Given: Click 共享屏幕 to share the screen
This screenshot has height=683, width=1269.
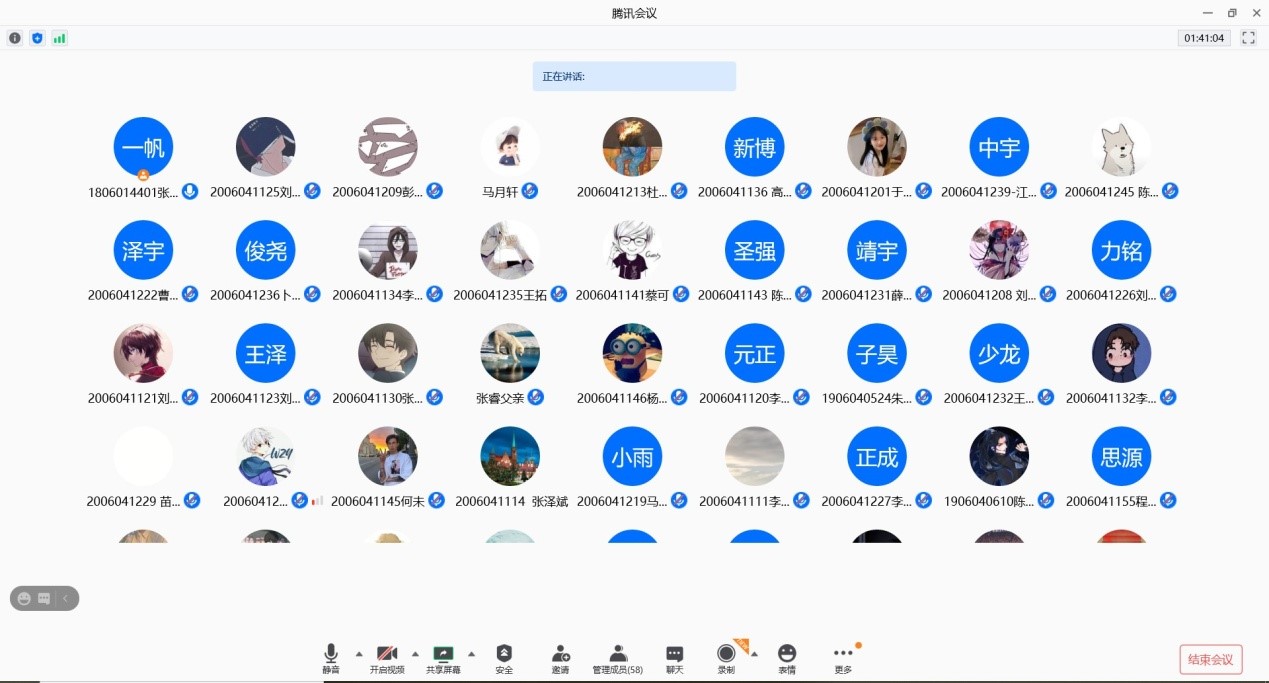Looking at the screenshot, I should pyautogui.click(x=443, y=657).
